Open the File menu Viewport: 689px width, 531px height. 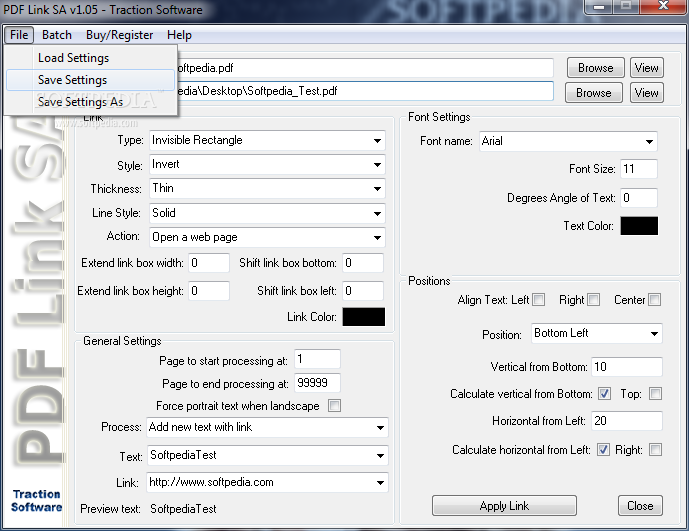click(19, 35)
